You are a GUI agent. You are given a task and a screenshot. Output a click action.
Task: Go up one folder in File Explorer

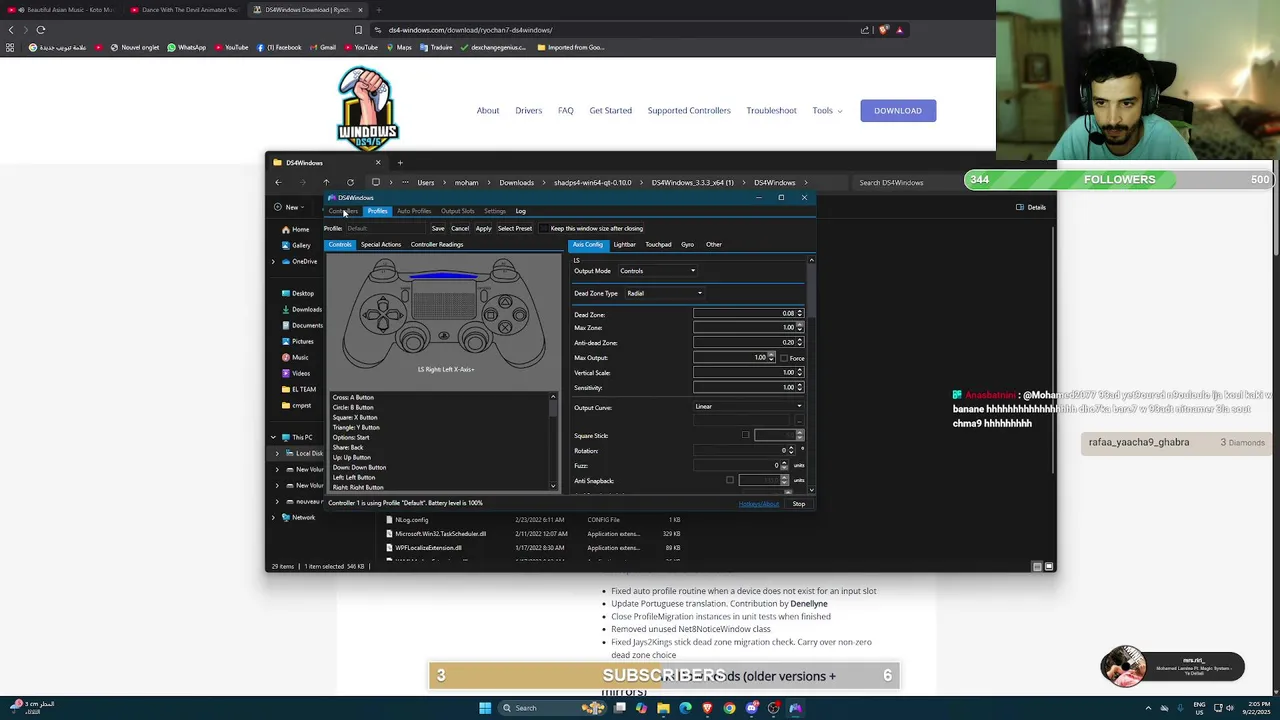click(326, 182)
